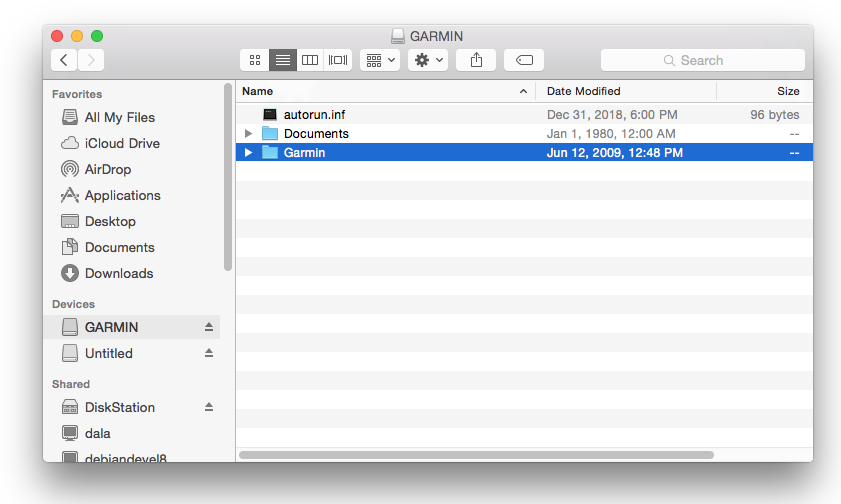The height and width of the screenshot is (504, 841).
Task: Expand the Documents folder disclosure triangle
Action: point(249,133)
